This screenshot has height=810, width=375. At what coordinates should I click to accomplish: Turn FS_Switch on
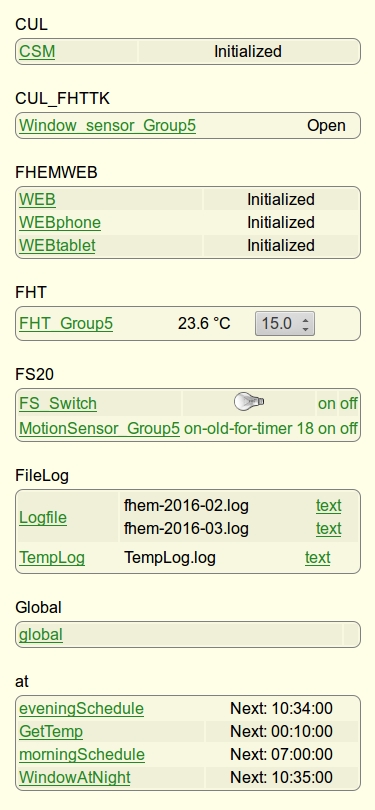coord(327,403)
